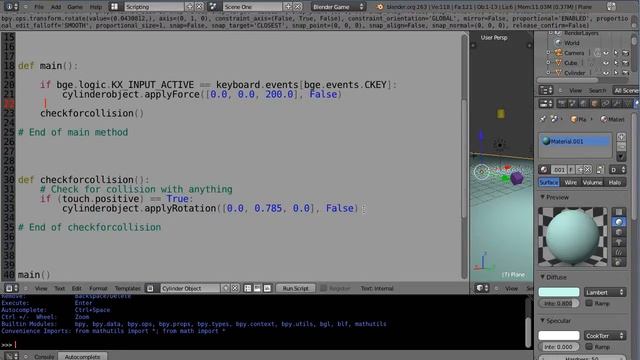Open the Object Constraints properties tab

tap(605, 104)
